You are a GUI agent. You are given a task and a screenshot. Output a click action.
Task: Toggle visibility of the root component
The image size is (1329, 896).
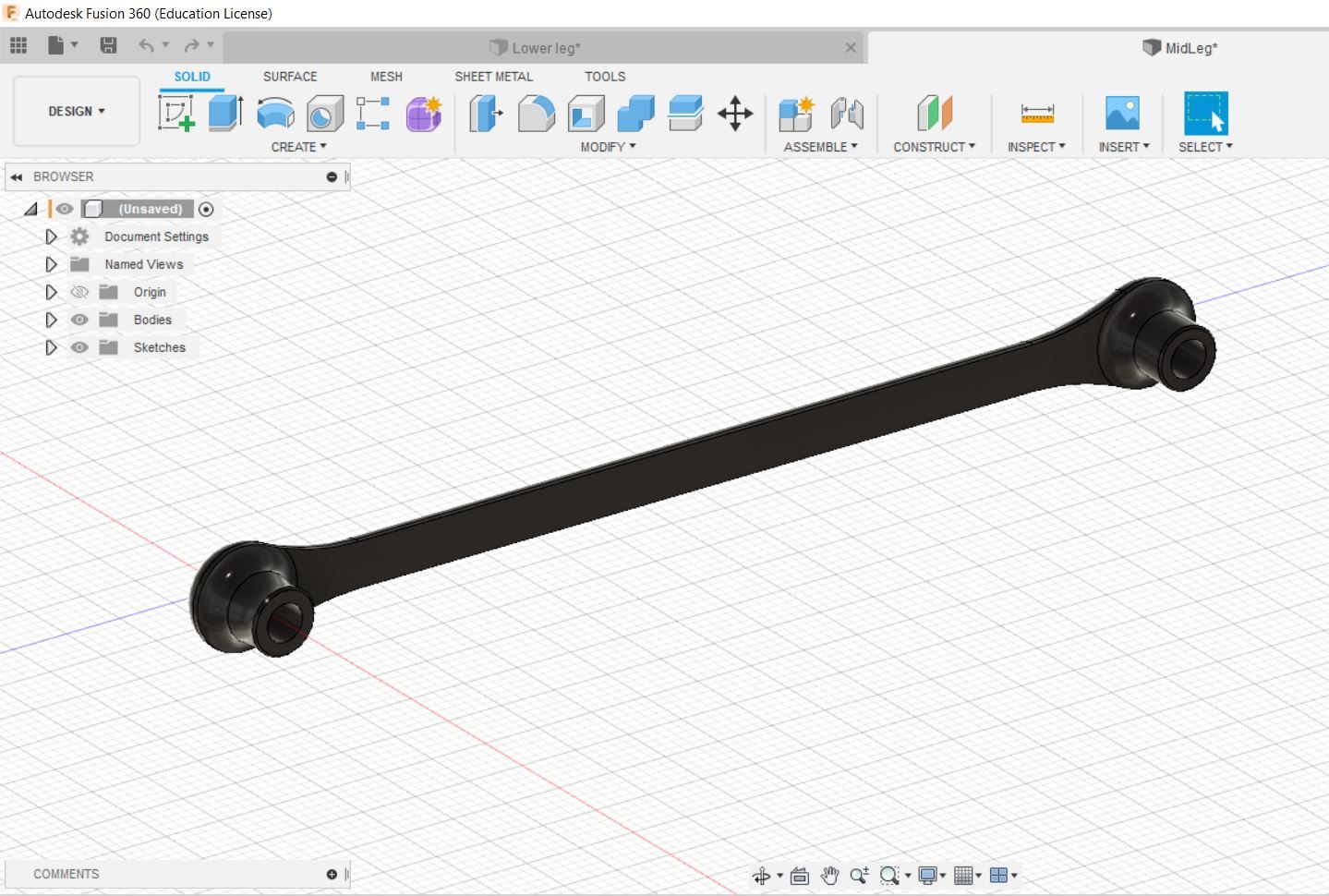point(65,209)
